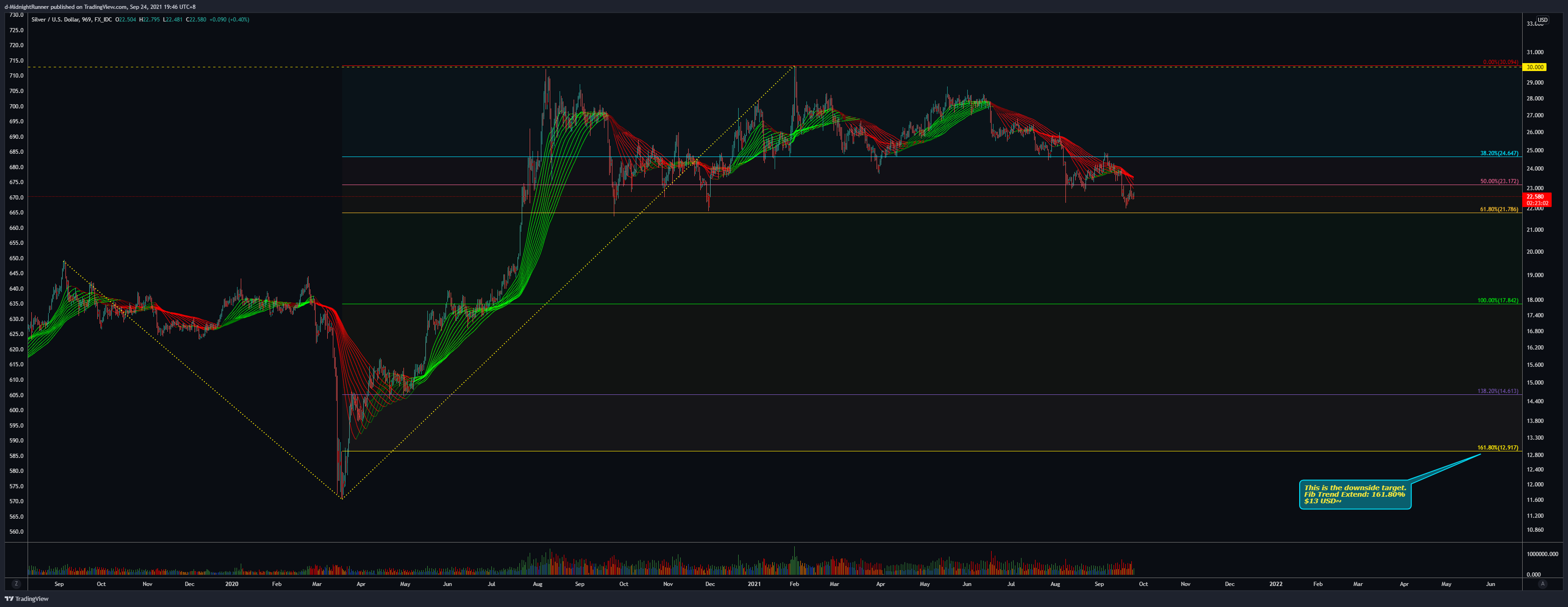The image size is (1568, 607).
Task: Click the 2020 label on time axis
Action: click(x=232, y=584)
